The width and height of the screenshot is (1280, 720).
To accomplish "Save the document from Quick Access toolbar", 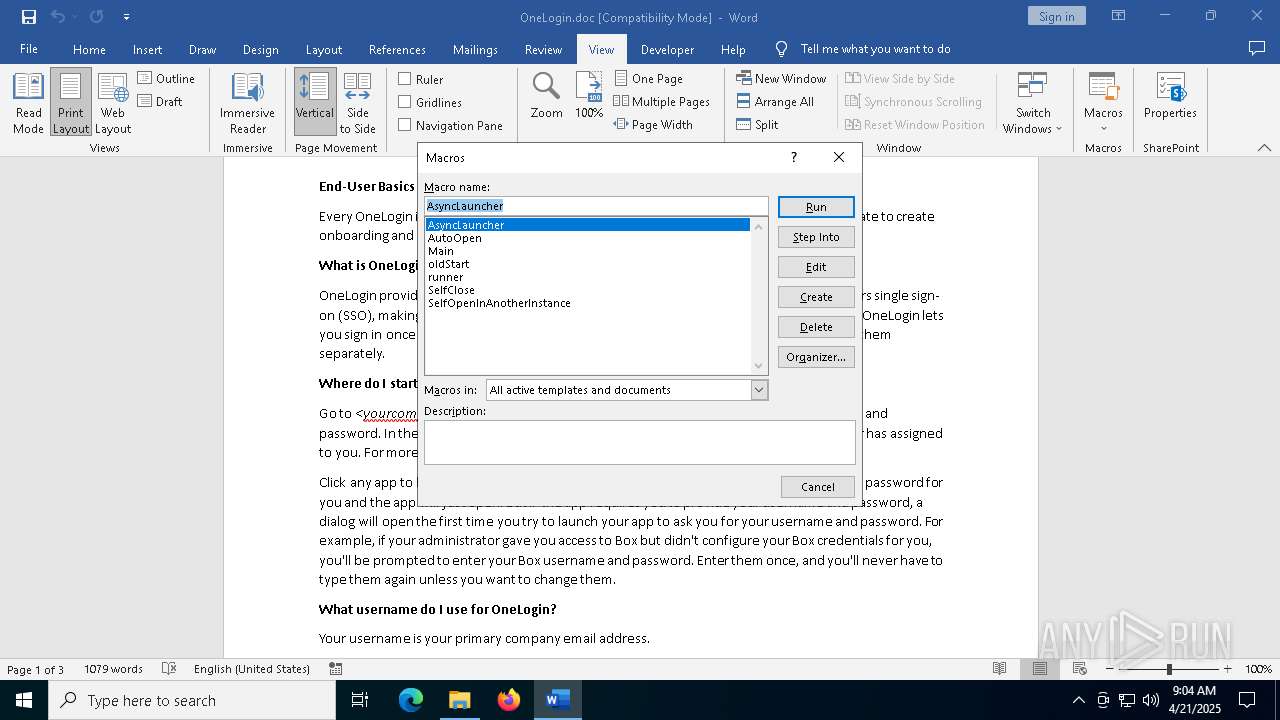I will [x=28, y=17].
